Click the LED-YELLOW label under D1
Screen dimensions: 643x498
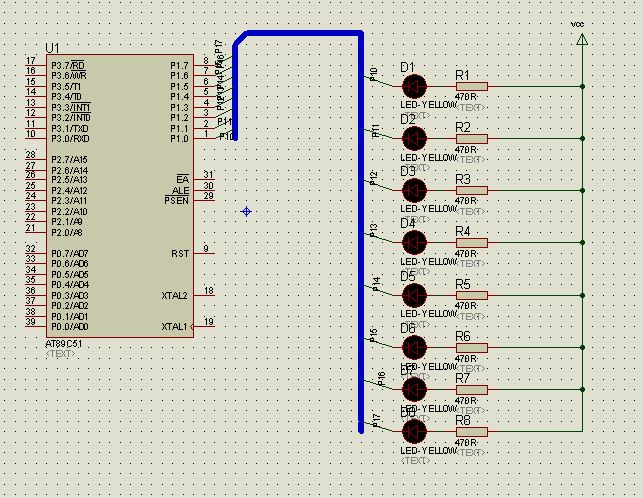click(x=428, y=105)
